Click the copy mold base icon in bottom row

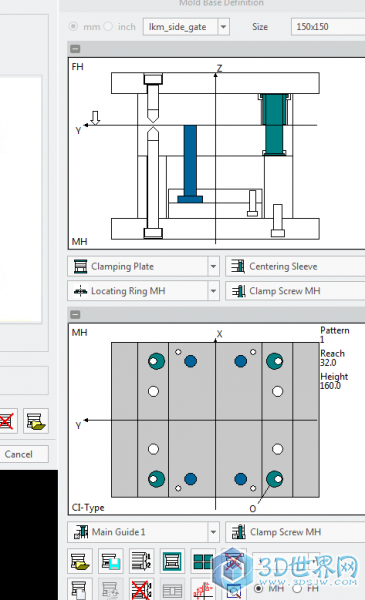[x=80, y=590]
